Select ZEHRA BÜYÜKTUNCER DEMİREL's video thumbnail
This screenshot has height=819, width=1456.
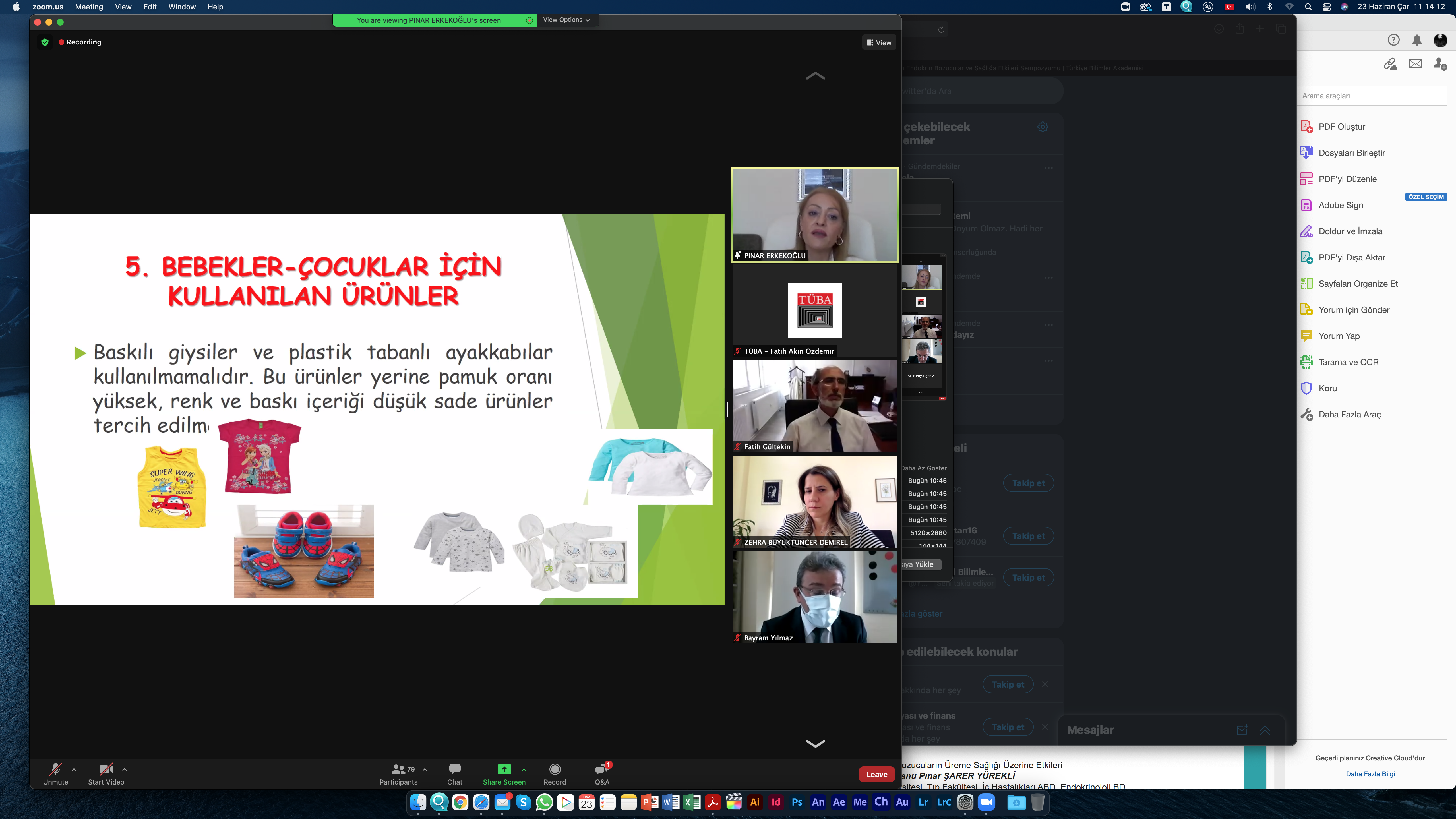814,501
